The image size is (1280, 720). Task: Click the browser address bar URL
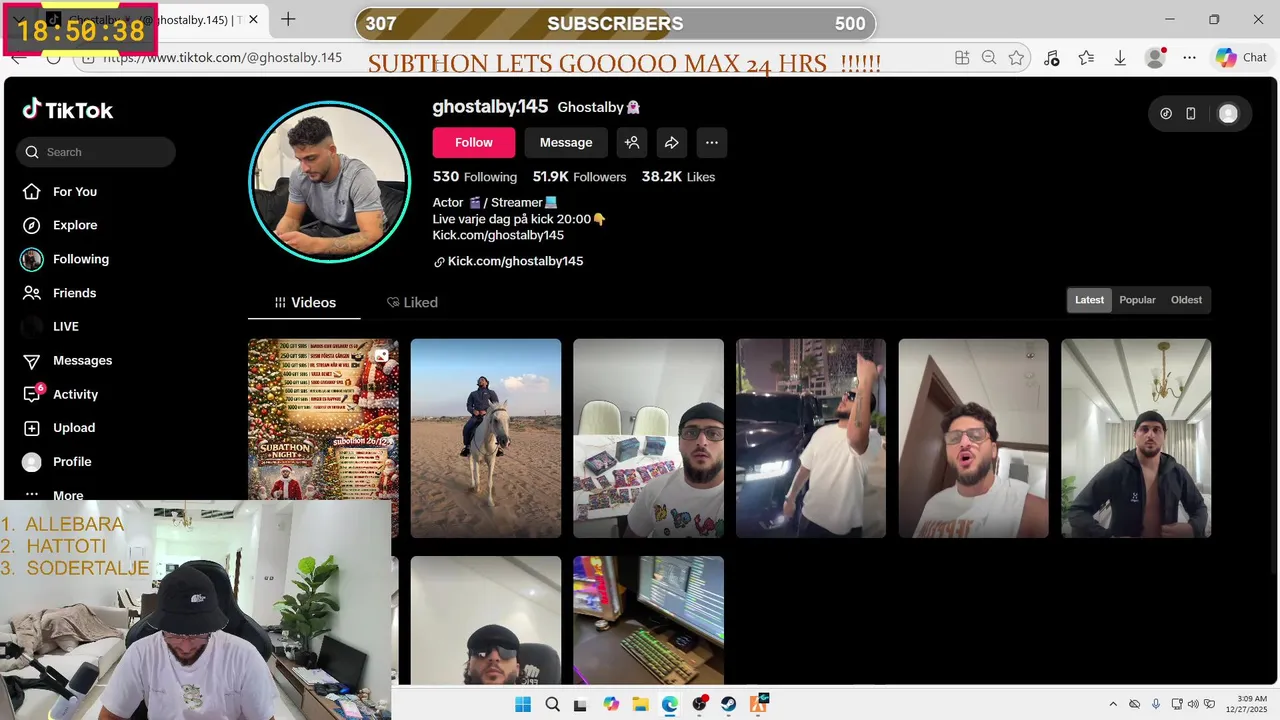click(223, 58)
